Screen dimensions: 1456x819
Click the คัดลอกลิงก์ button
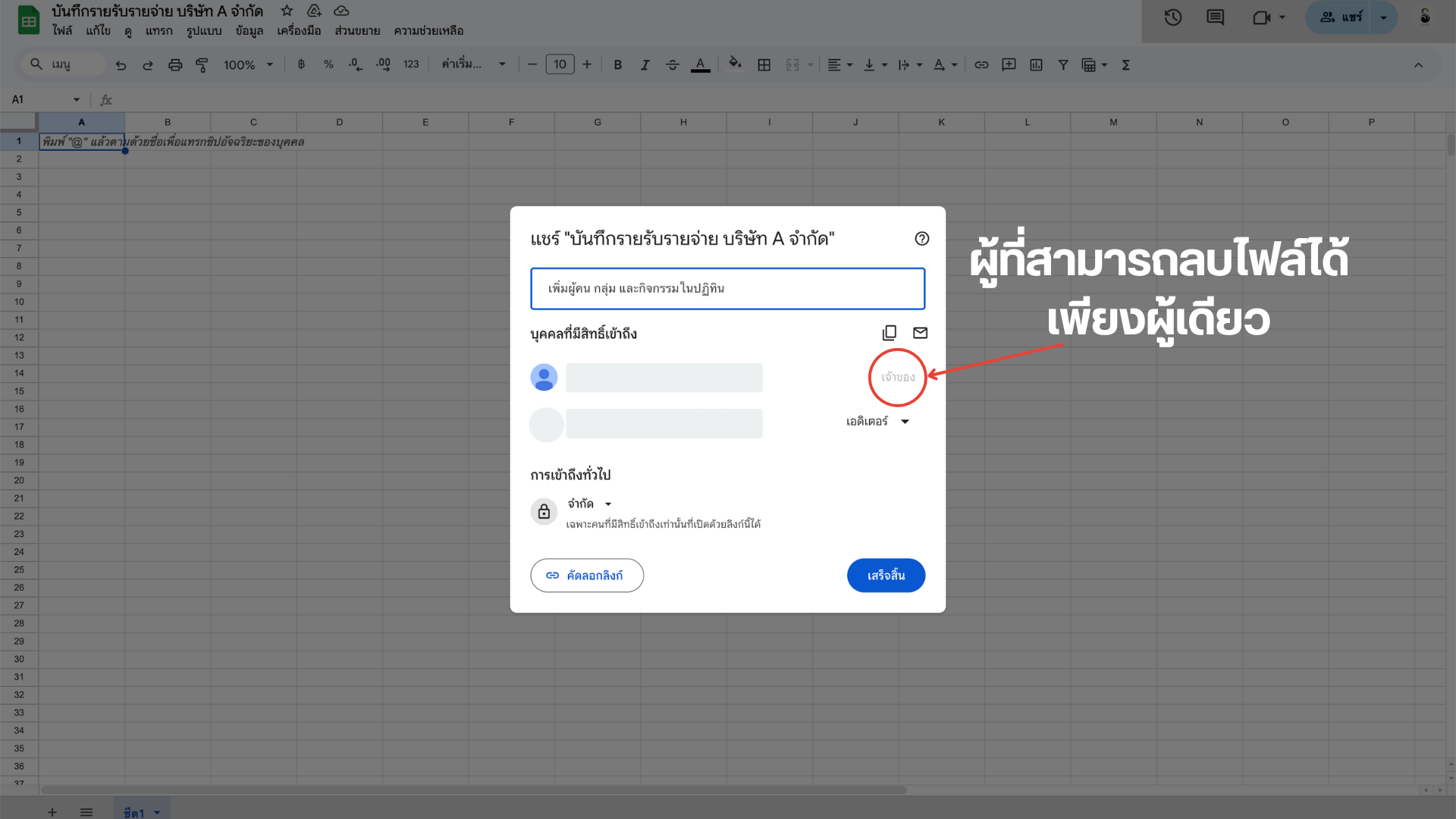tap(587, 576)
